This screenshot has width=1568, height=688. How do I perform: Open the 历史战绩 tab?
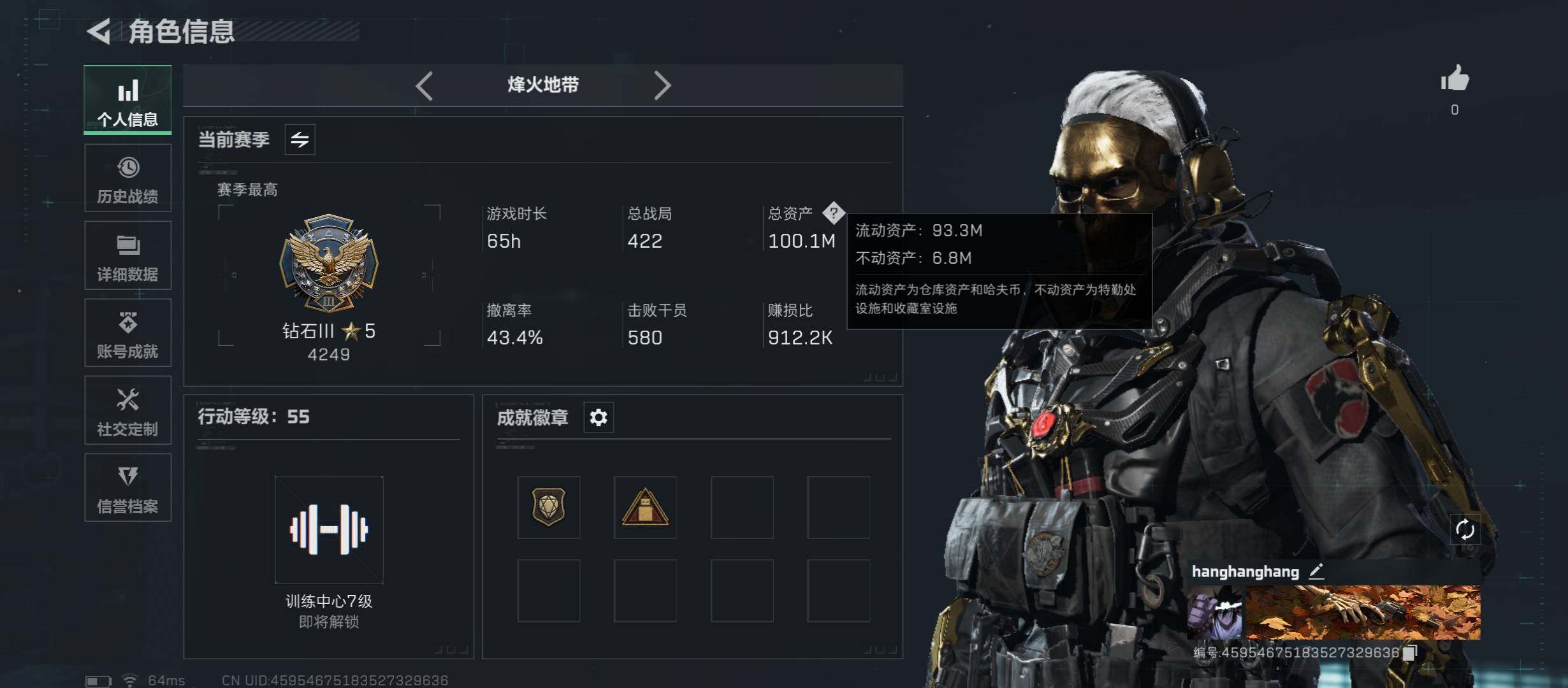pyautogui.click(x=128, y=178)
